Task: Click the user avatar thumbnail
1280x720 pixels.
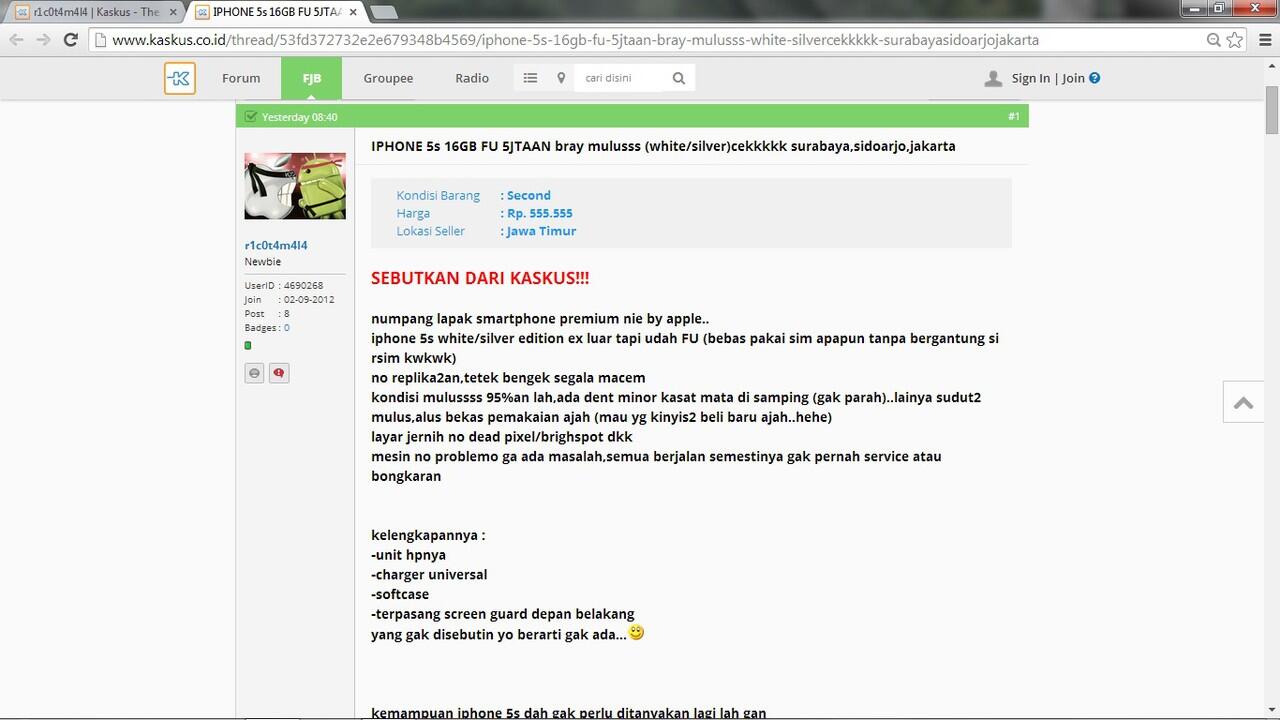Action: pos(295,186)
